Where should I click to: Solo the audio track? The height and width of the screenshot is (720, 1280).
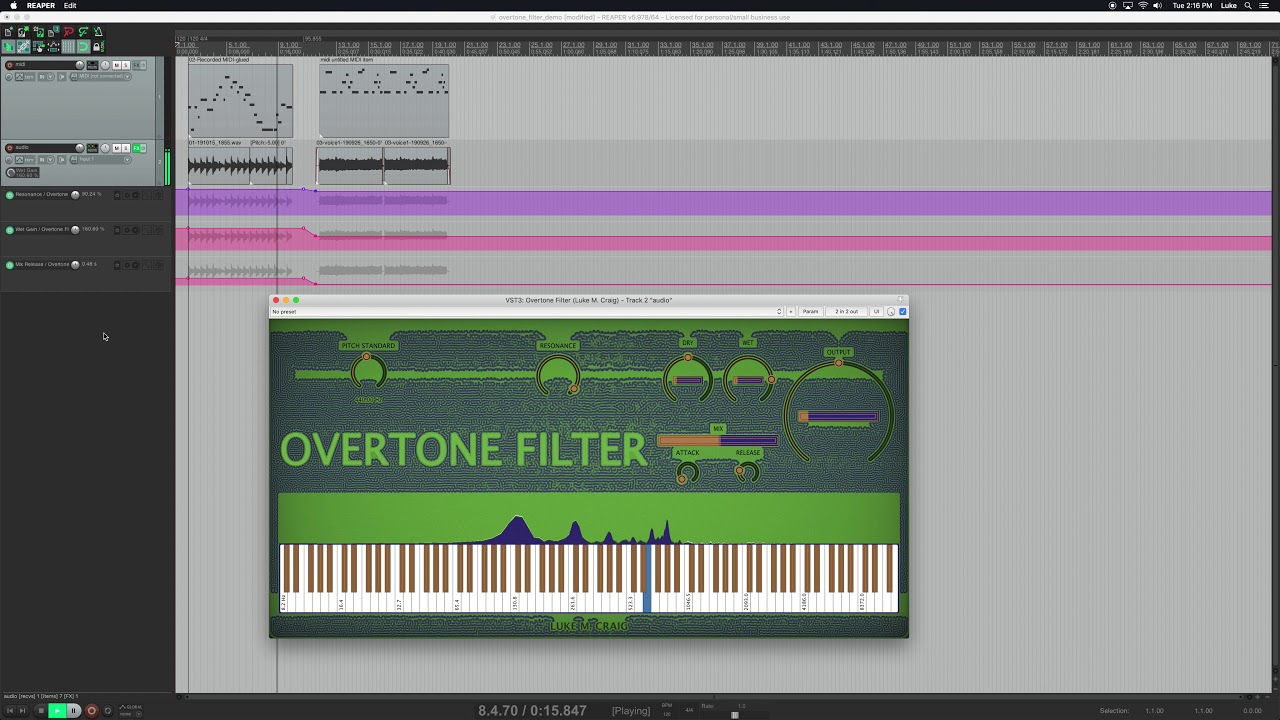pyautogui.click(x=125, y=148)
